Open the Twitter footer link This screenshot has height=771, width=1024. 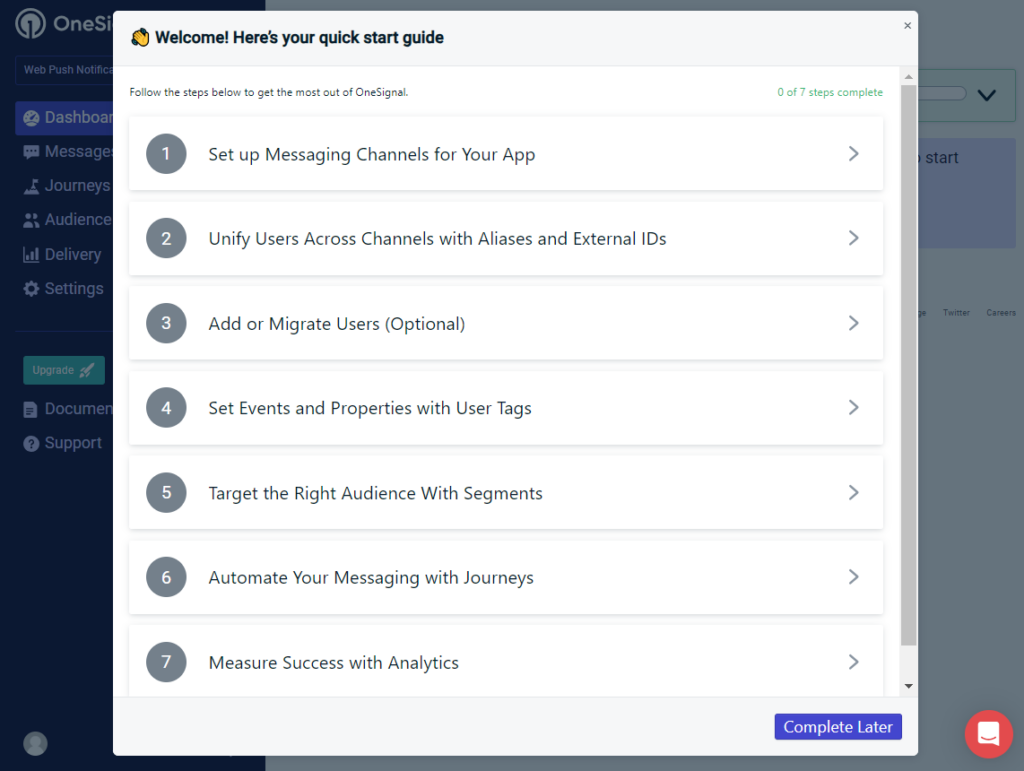coord(956,313)
